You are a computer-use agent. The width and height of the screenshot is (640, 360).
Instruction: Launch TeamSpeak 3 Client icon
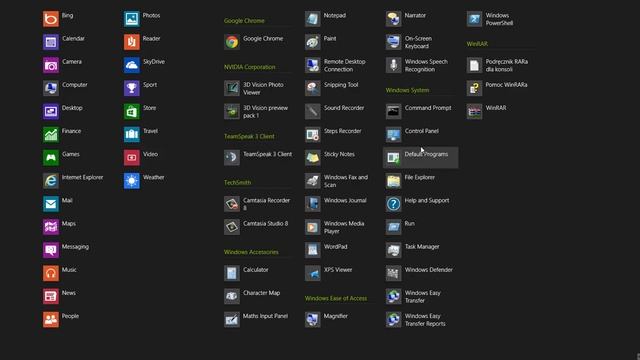(232, 158)
